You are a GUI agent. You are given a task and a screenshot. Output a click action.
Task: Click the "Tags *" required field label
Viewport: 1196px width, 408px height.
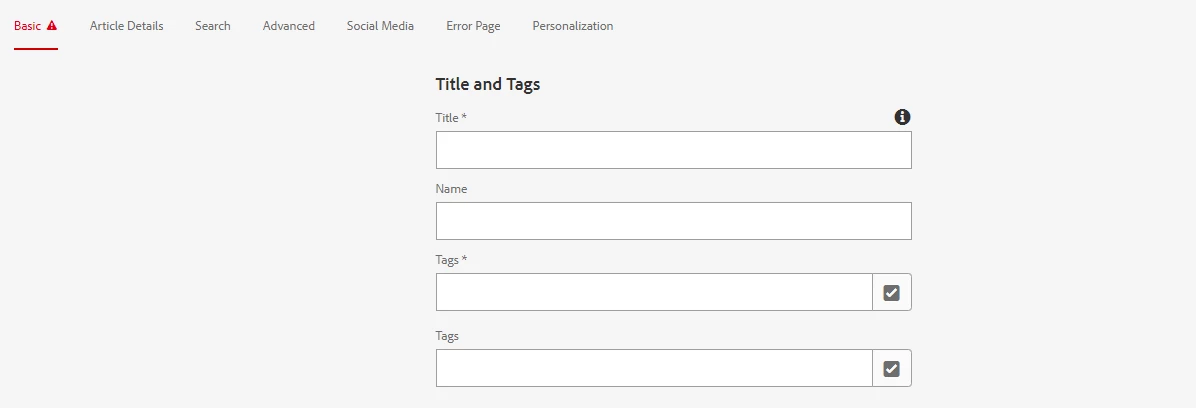(450, 260)
